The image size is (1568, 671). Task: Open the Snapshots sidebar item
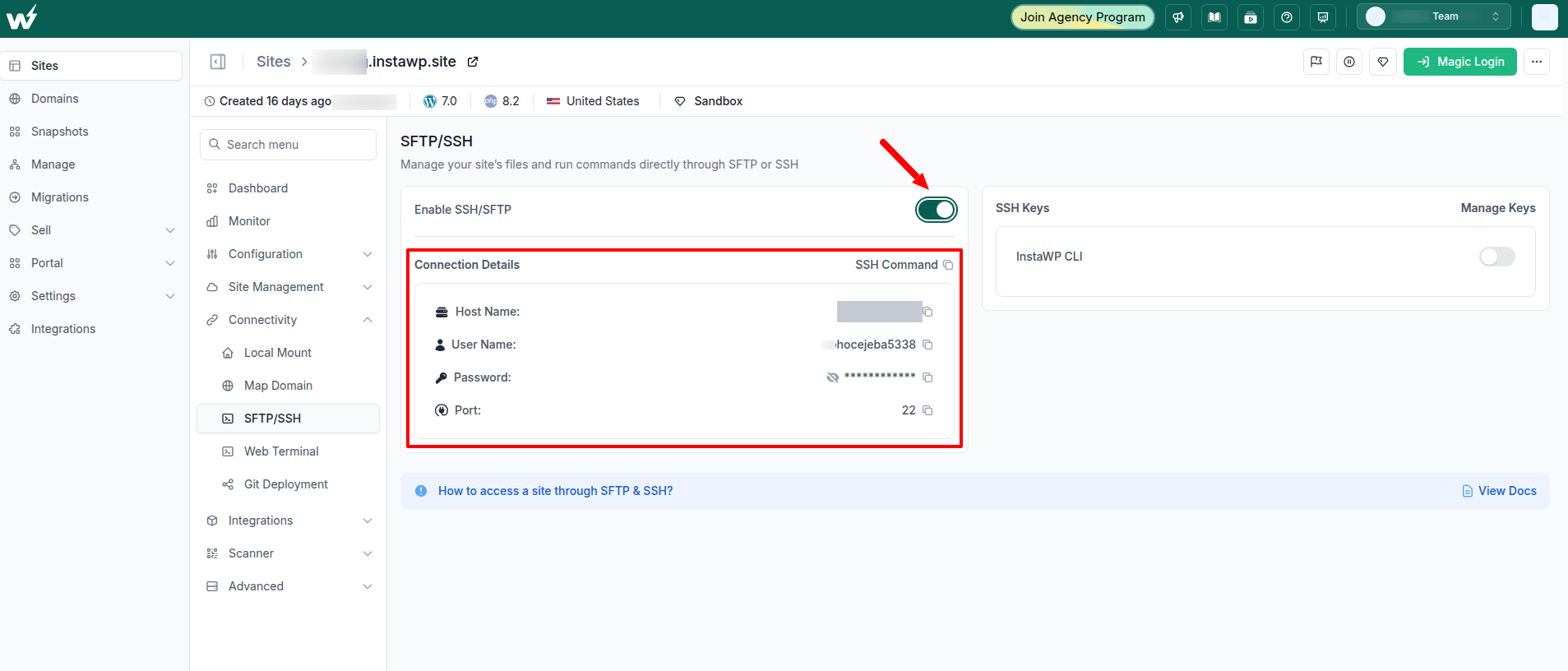(91, 132)
